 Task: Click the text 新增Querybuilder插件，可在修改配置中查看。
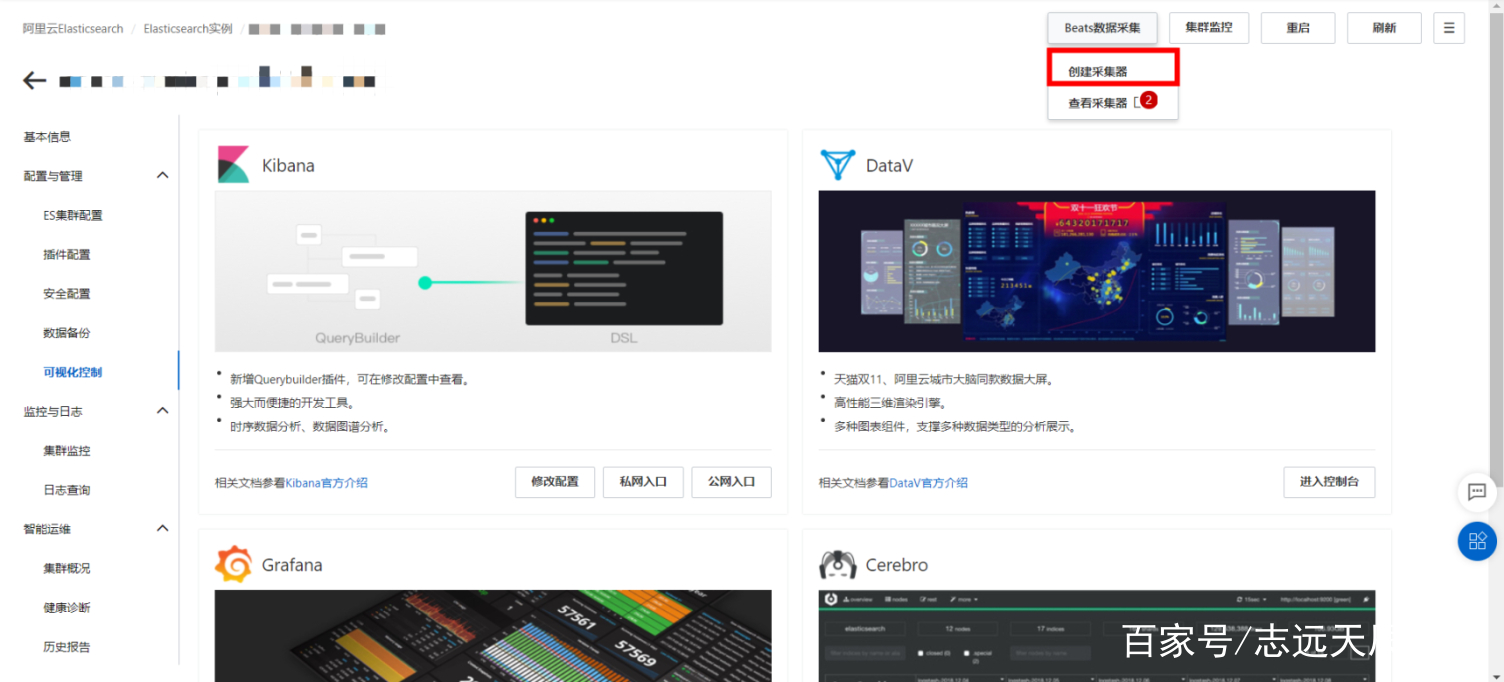350,379
